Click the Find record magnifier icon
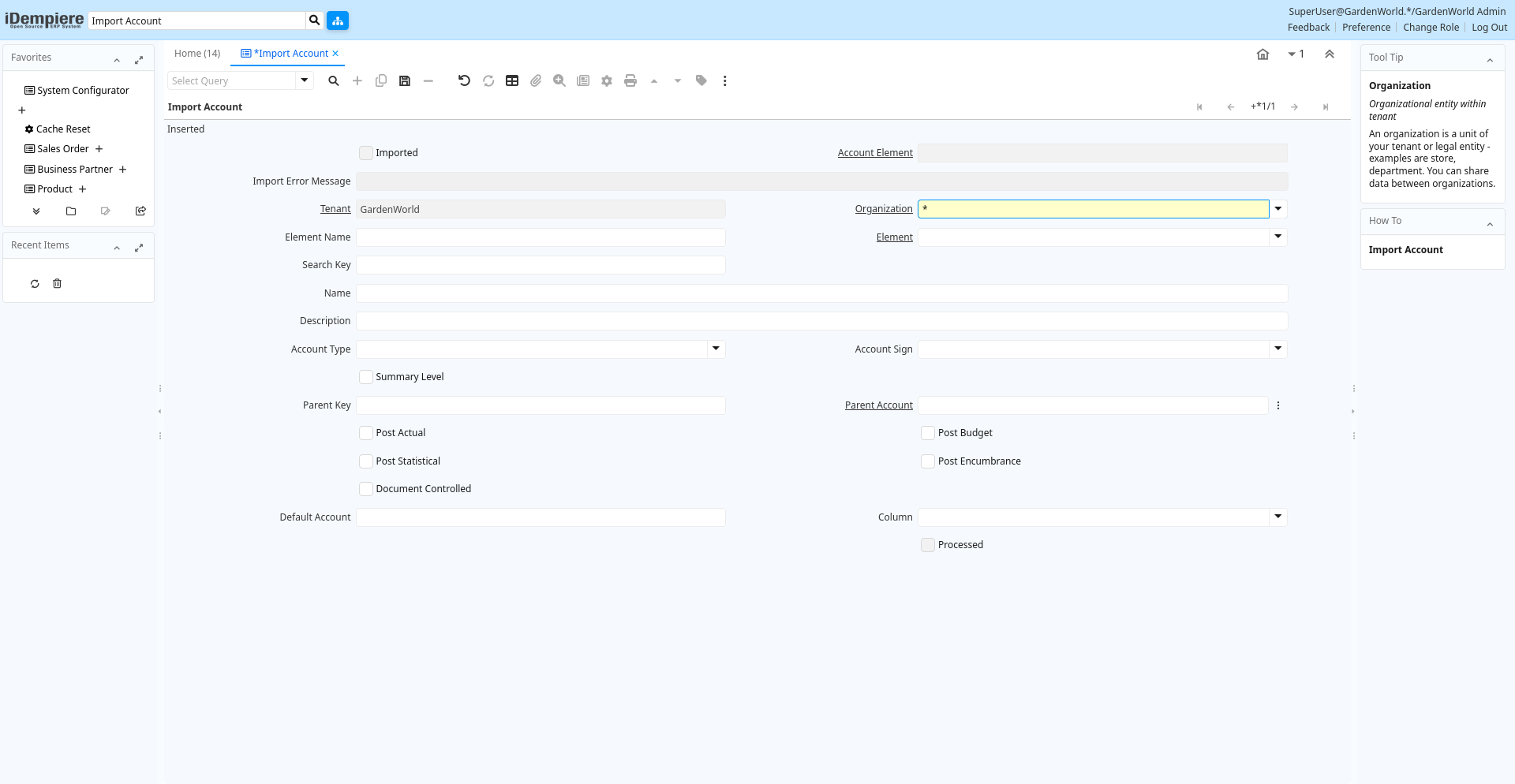This screenshot has width=1515, height=784. point(334,80)
